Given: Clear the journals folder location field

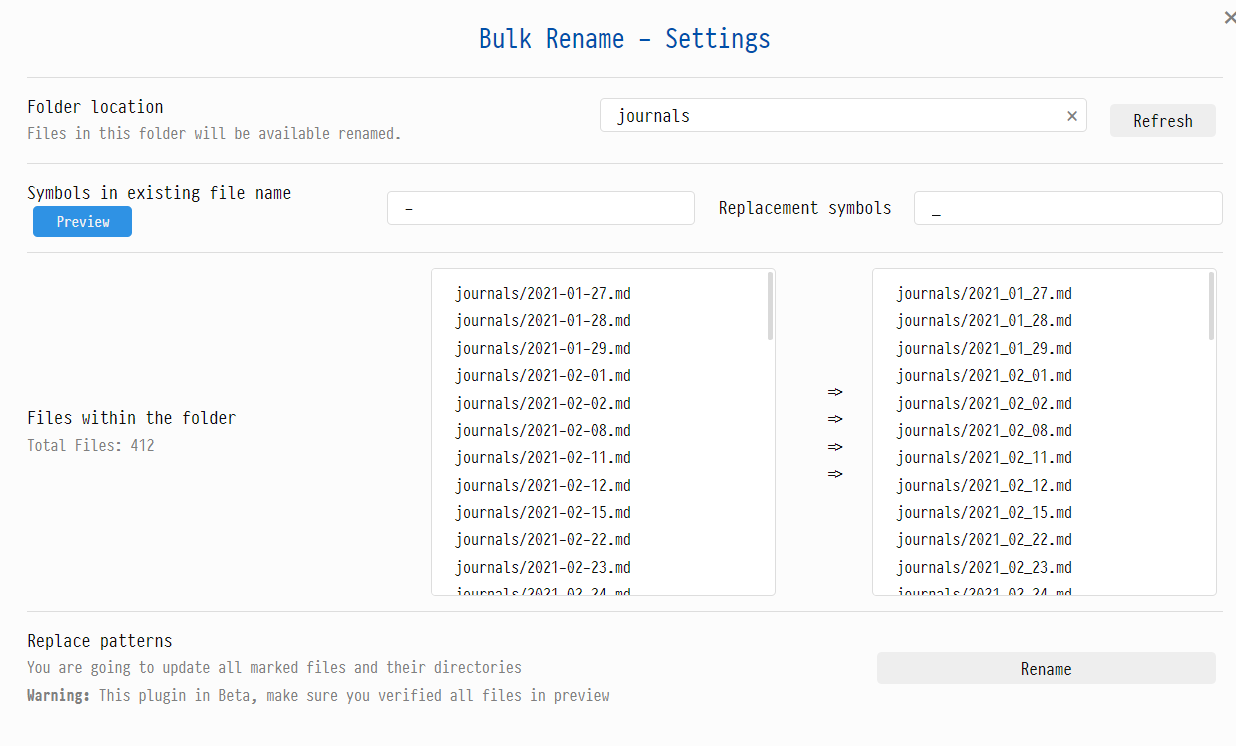Looking at the screenshot, I should point(1072,116).
